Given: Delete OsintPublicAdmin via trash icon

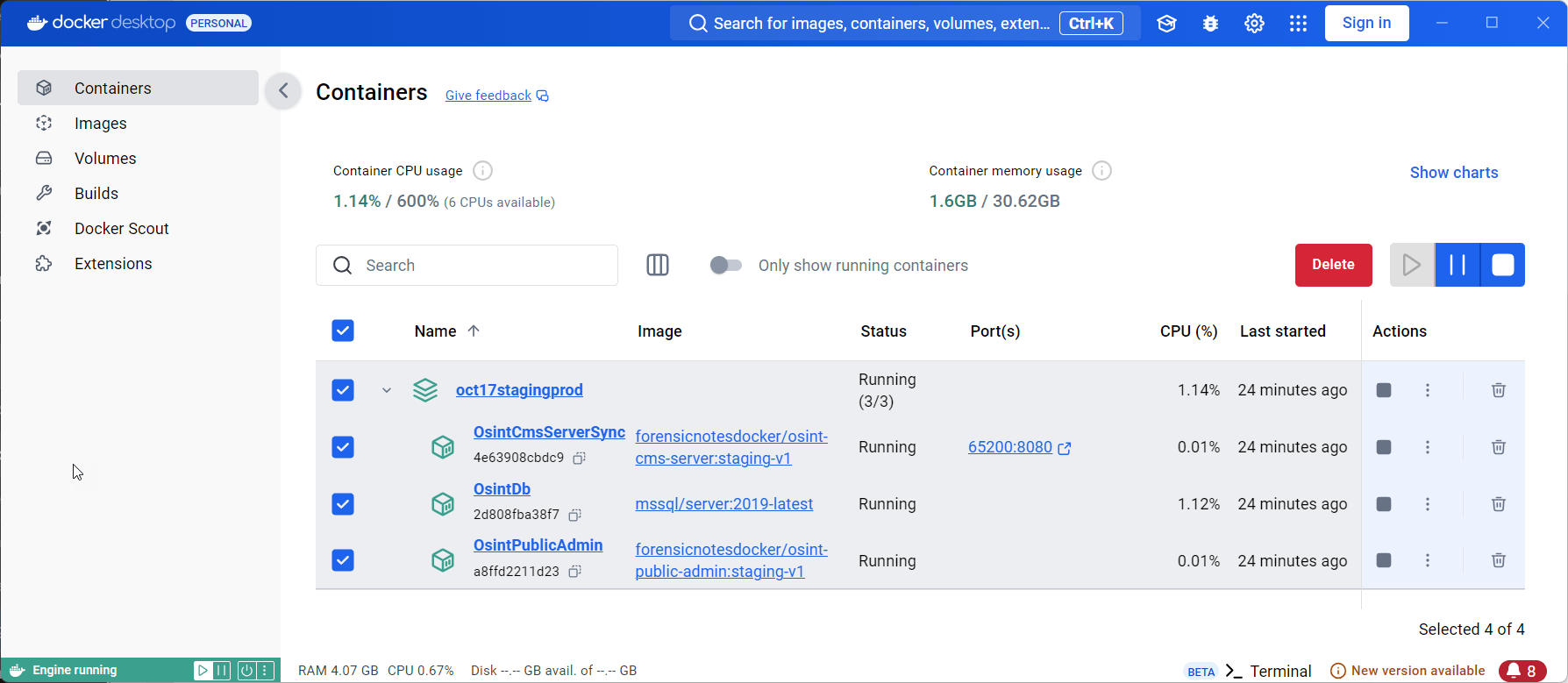Looking at the screenshot, I should pyautogui.click(x=1499, y=560).
